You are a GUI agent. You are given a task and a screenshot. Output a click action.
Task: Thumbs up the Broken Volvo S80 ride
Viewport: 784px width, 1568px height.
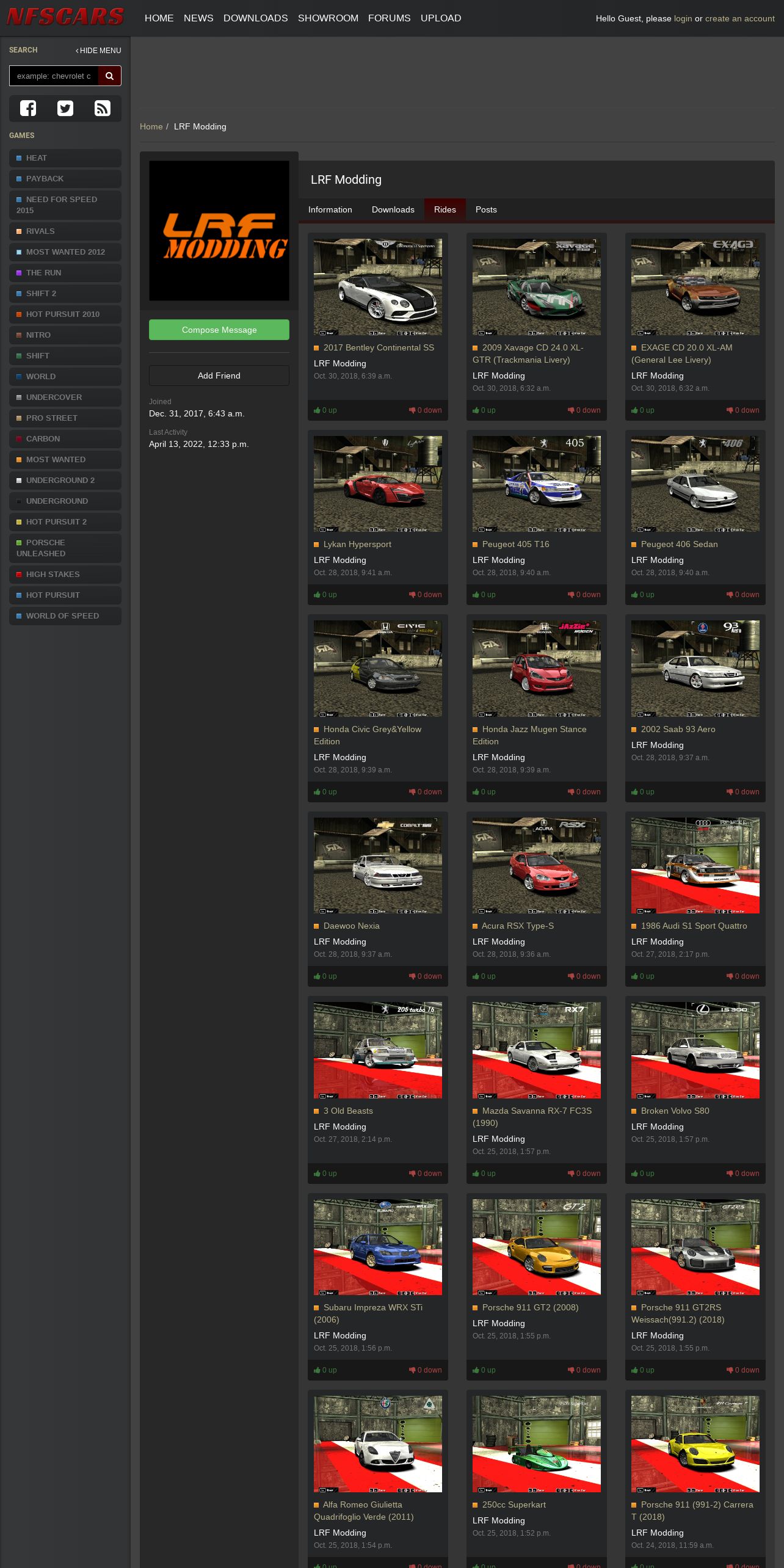(643, 1174)
